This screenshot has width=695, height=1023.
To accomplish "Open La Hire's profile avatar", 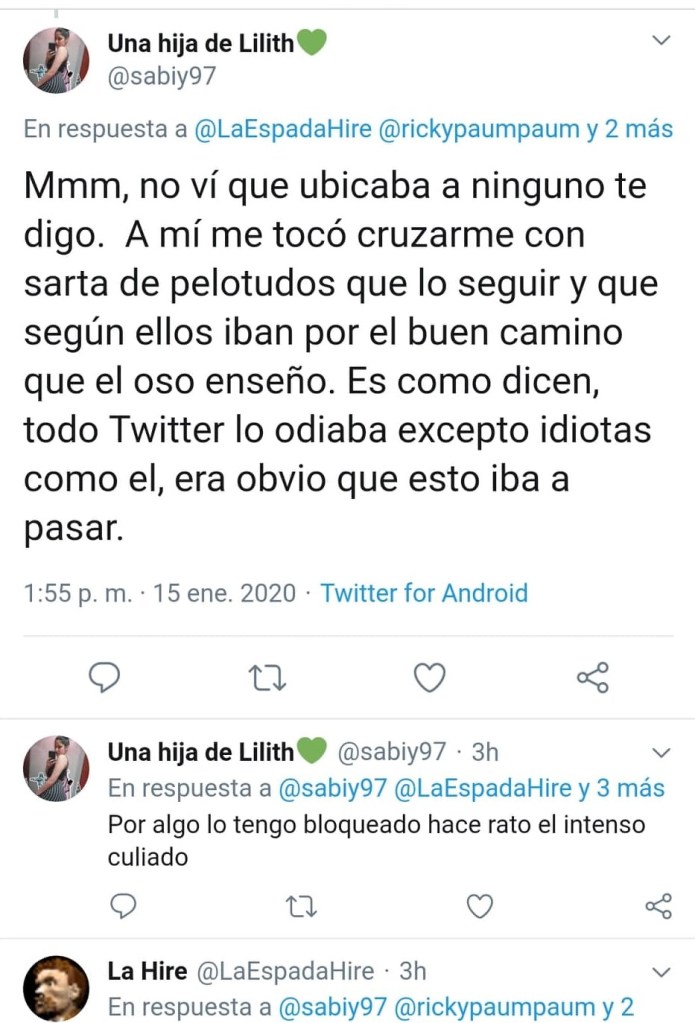I will (x=56, y=988).
